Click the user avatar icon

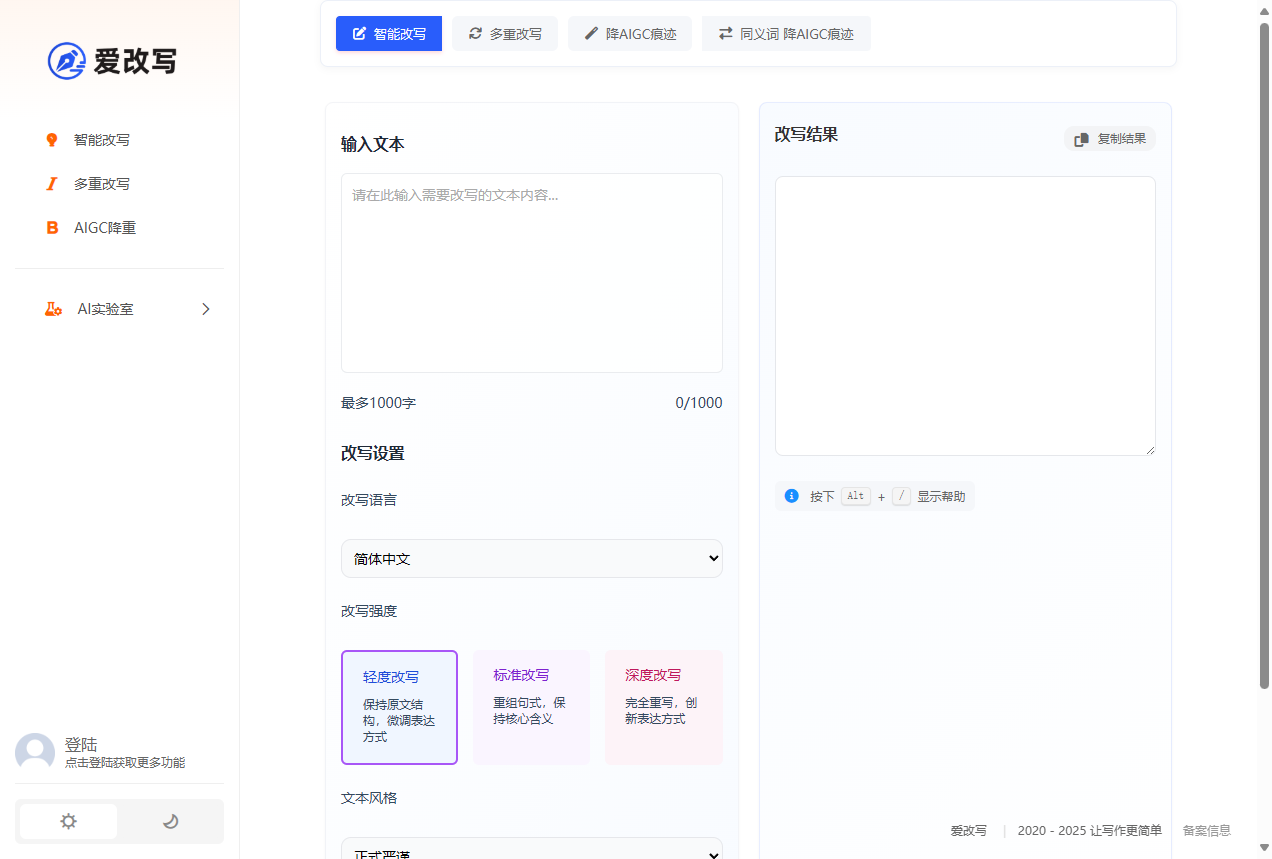(x=35, y=753)
